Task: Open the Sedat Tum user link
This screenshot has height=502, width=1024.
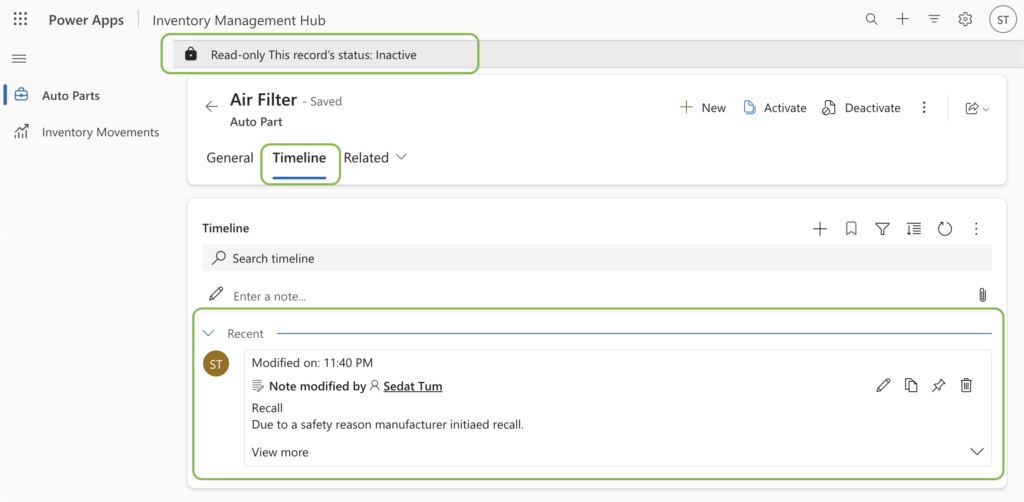Action: tap(412, 386)
